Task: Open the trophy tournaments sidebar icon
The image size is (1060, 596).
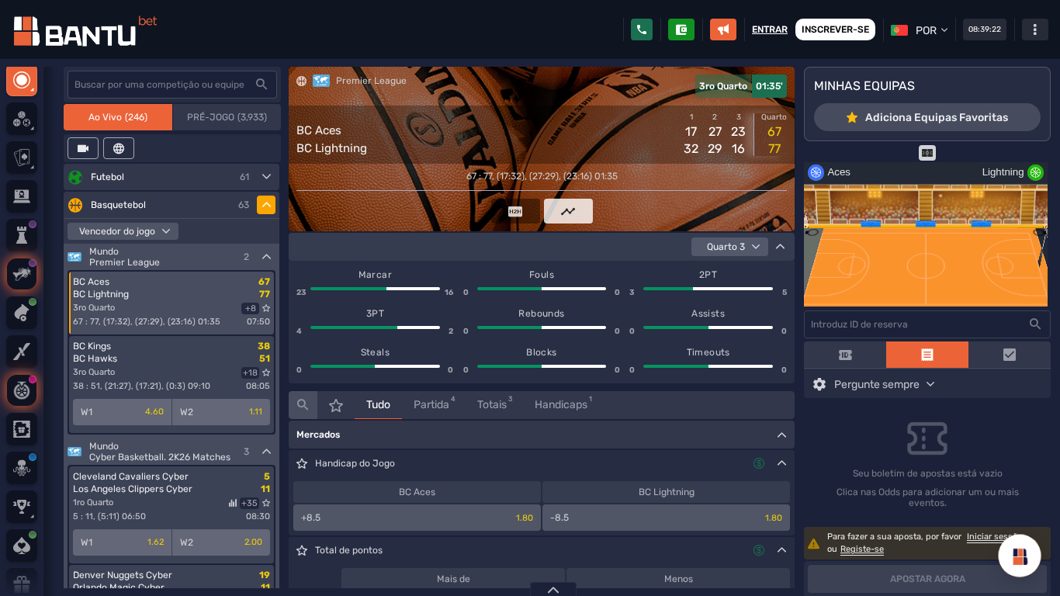Action: click(x=22, y=505)
